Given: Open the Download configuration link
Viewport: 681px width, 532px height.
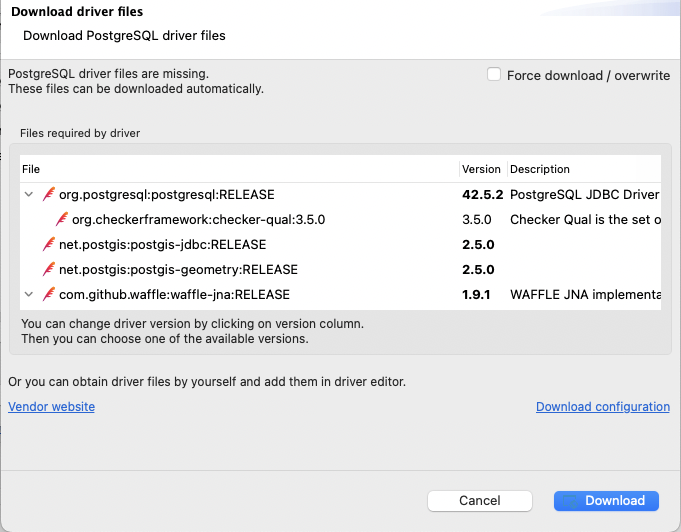Looking at the screenshot, I should (x=603, y=407).
